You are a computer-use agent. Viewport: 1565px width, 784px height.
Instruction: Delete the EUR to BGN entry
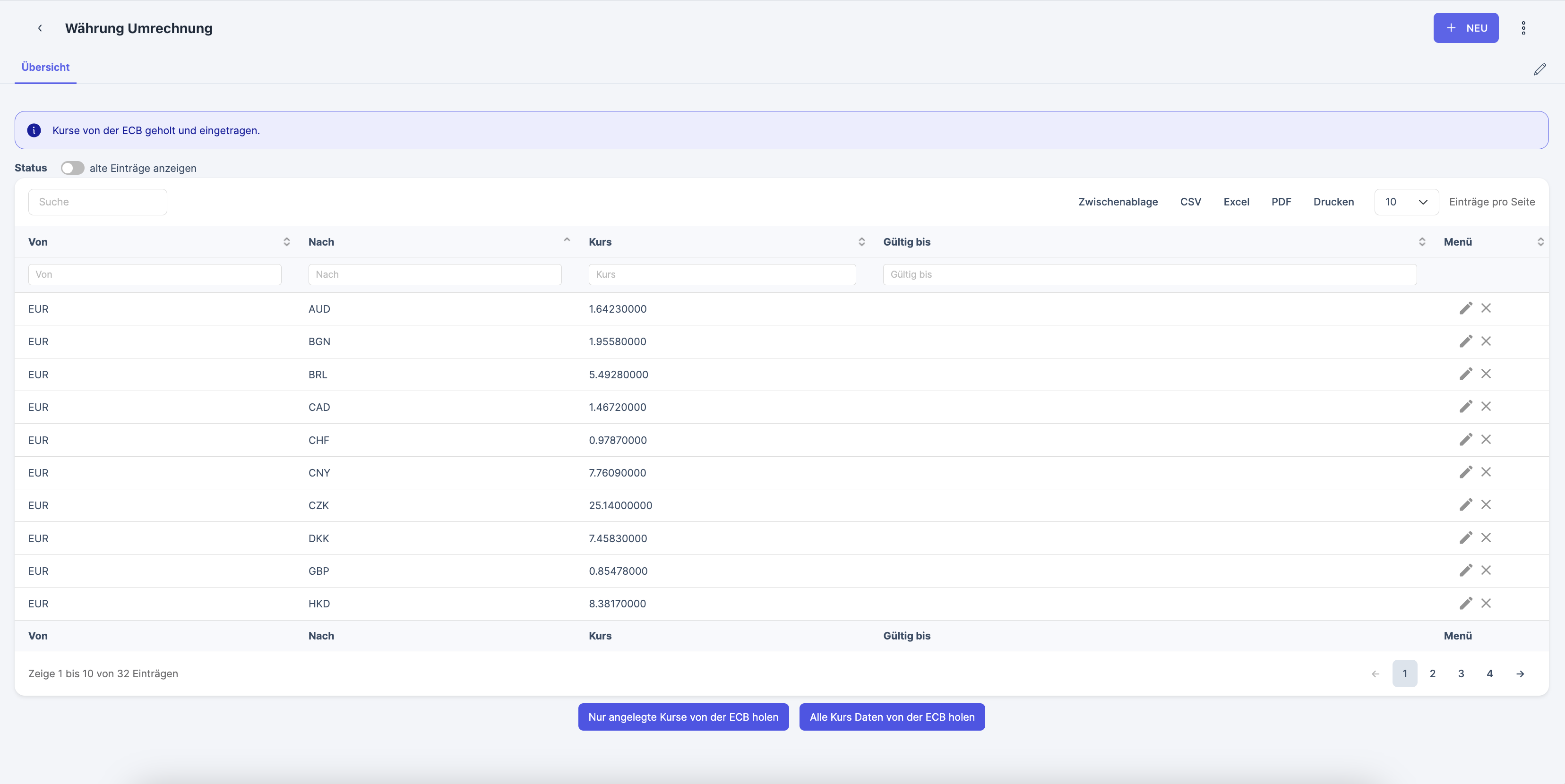coord(1486,341)
